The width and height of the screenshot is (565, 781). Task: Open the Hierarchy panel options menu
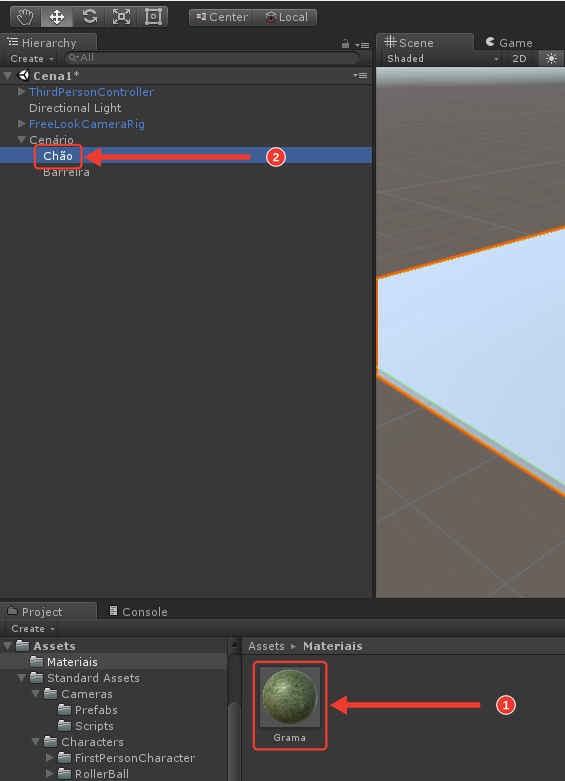click(362, 45)
